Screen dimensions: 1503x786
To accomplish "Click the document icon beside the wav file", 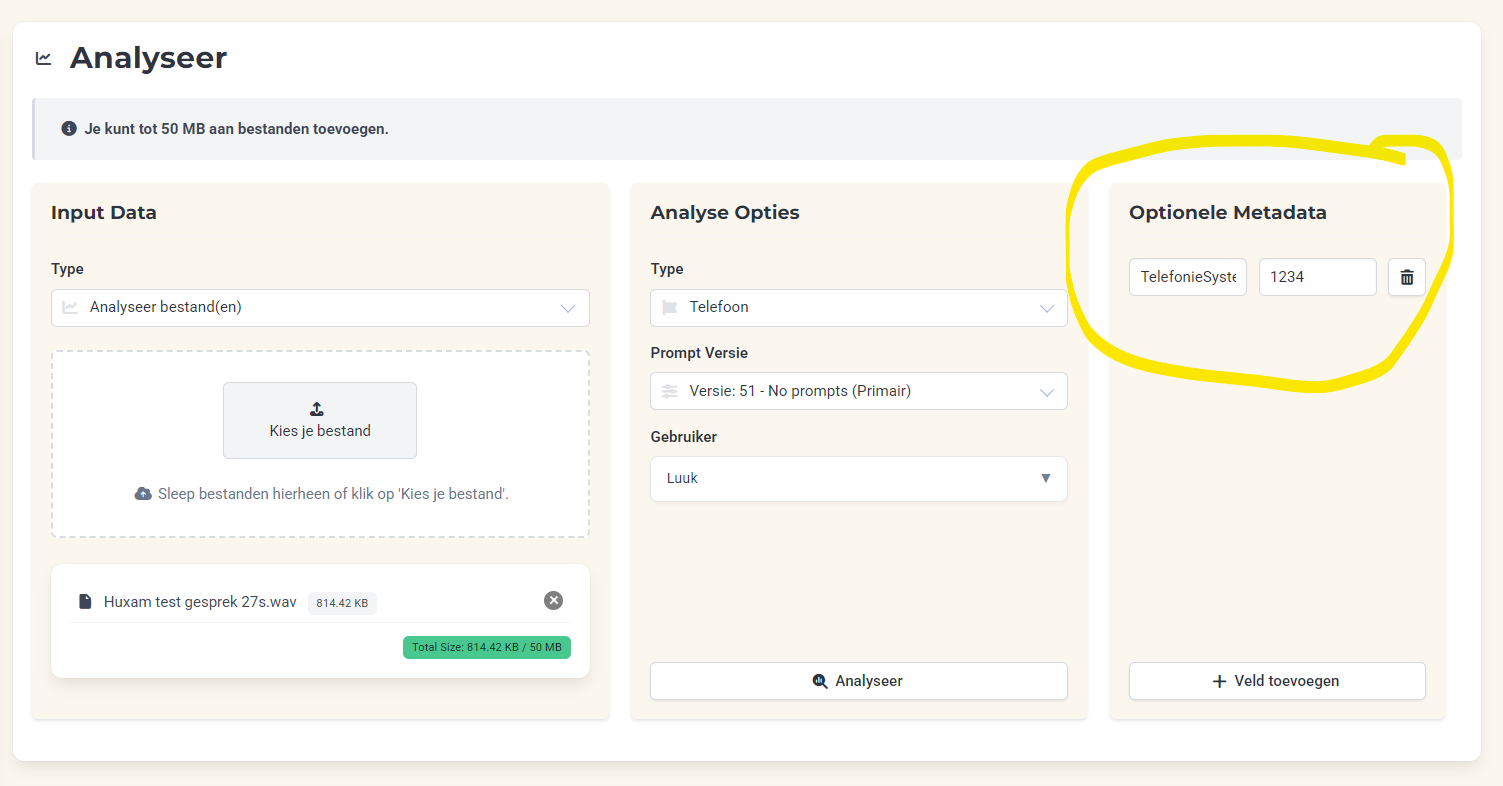I will coord(86,602).
